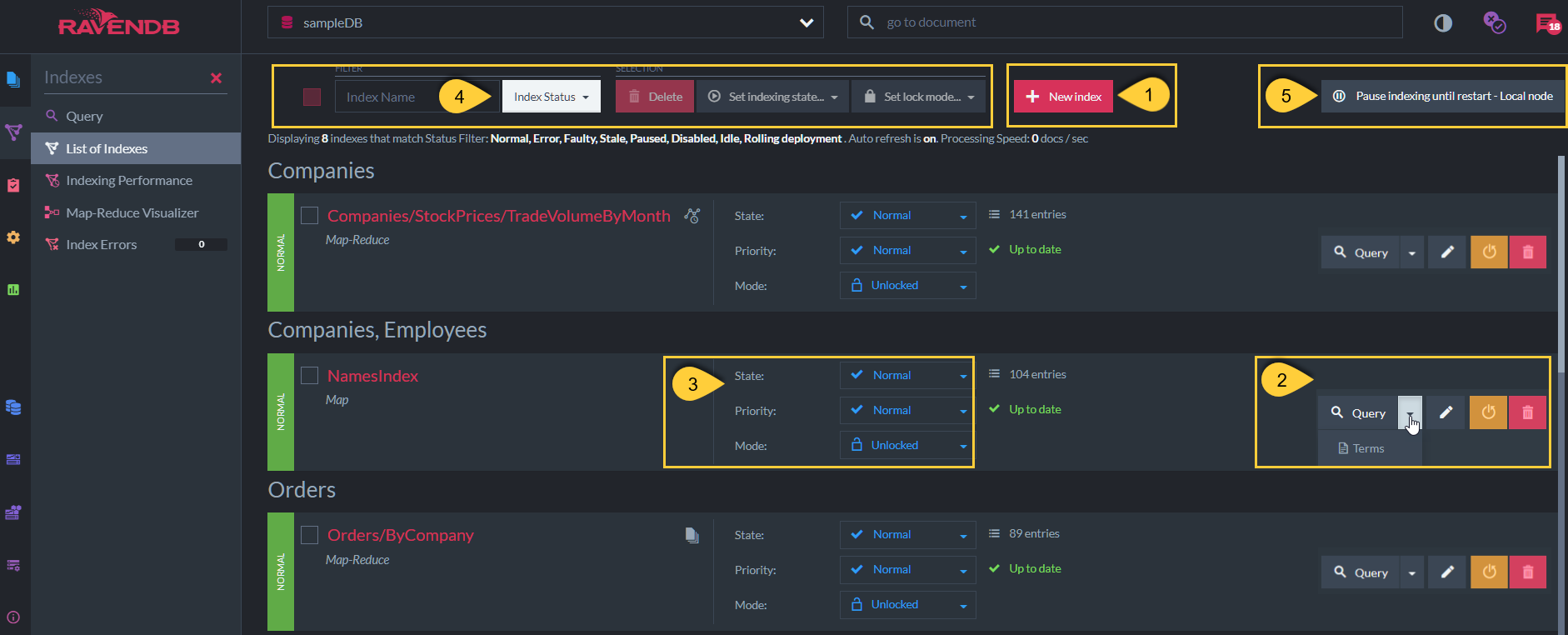1568x635 pixels.
Task: Open the NamesIndex link
Action: [x=372, y=376]
